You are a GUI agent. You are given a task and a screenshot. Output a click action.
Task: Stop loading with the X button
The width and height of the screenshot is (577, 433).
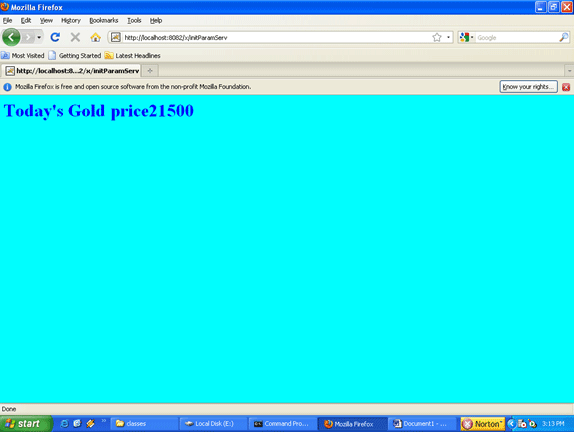click(75, 37)
